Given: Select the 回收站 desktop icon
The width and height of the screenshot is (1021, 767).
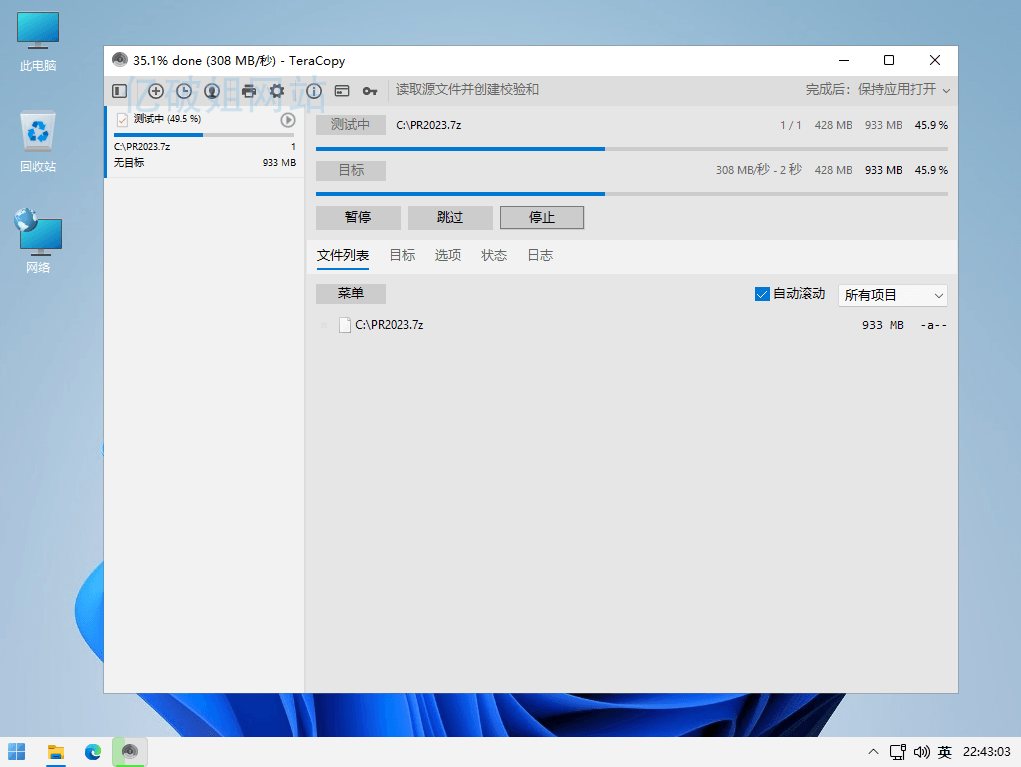Looking at the screenshot, I should click(38, 143).
